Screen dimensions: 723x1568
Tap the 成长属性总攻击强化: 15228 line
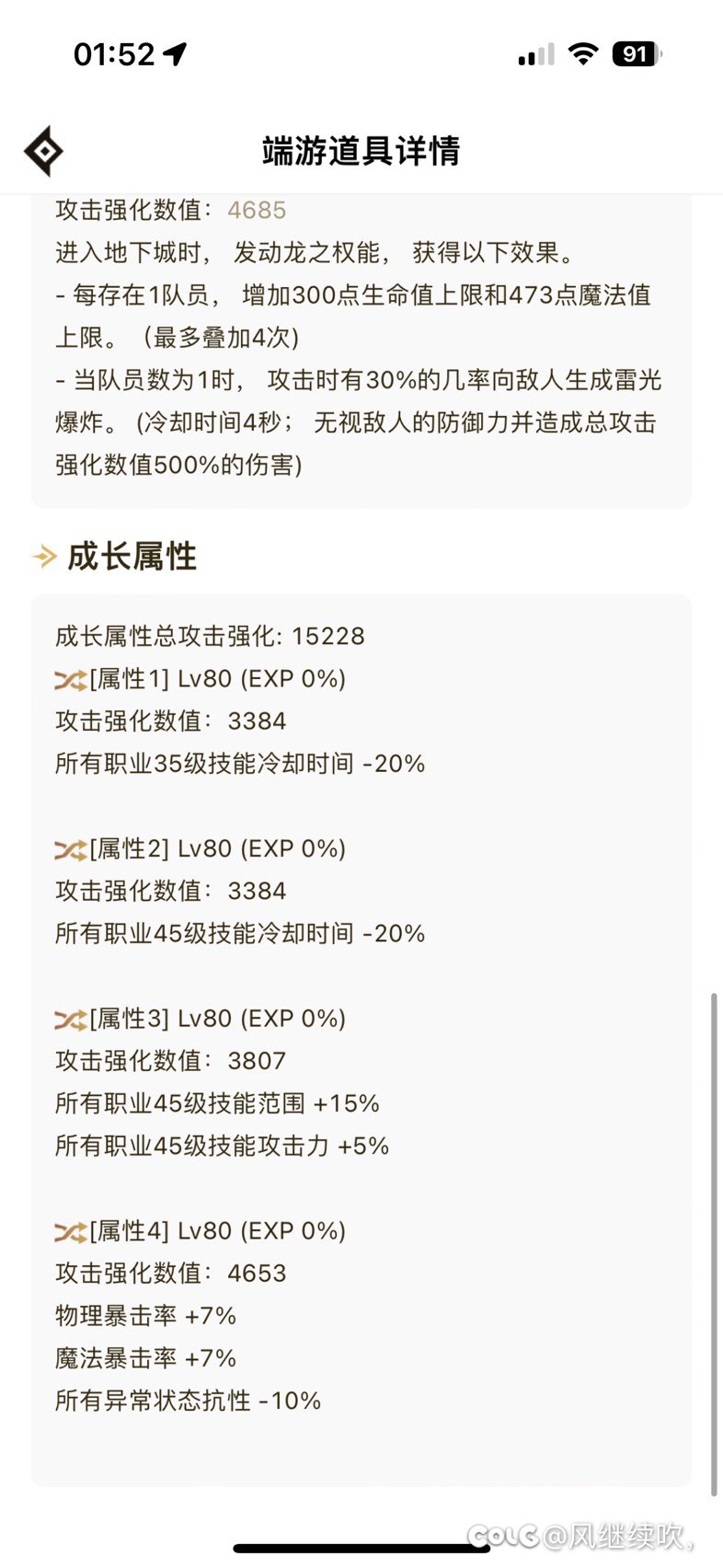click(210, 636)
